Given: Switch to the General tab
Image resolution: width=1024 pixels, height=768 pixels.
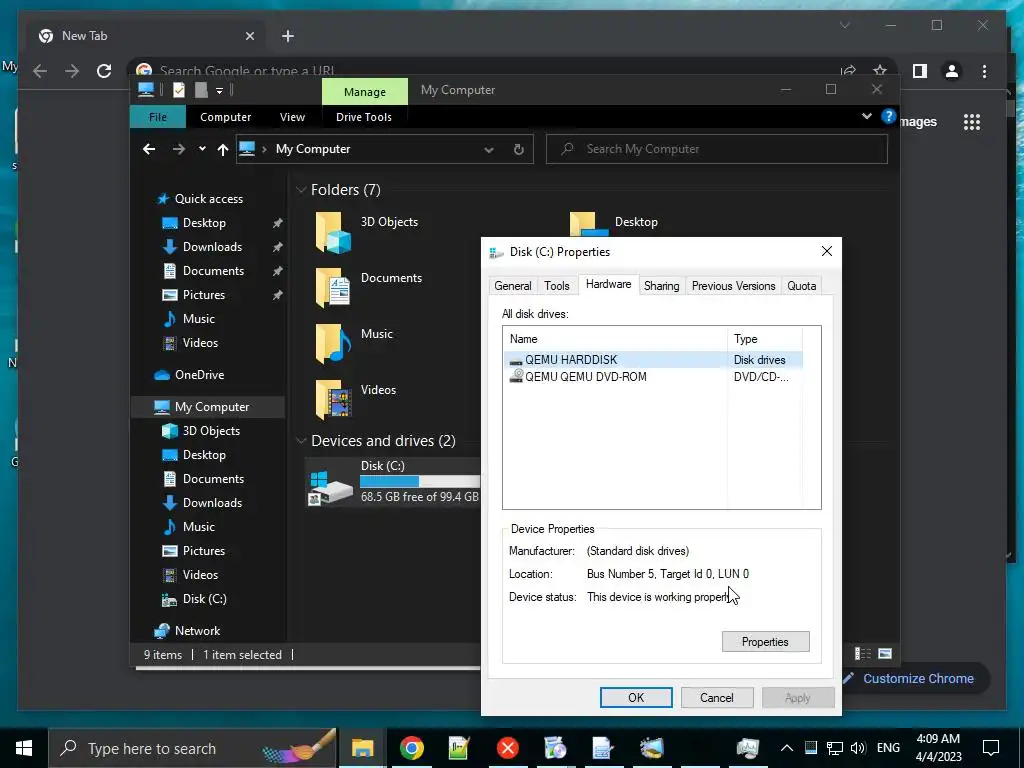Looking at the screenshot, I should click(513, 285).
